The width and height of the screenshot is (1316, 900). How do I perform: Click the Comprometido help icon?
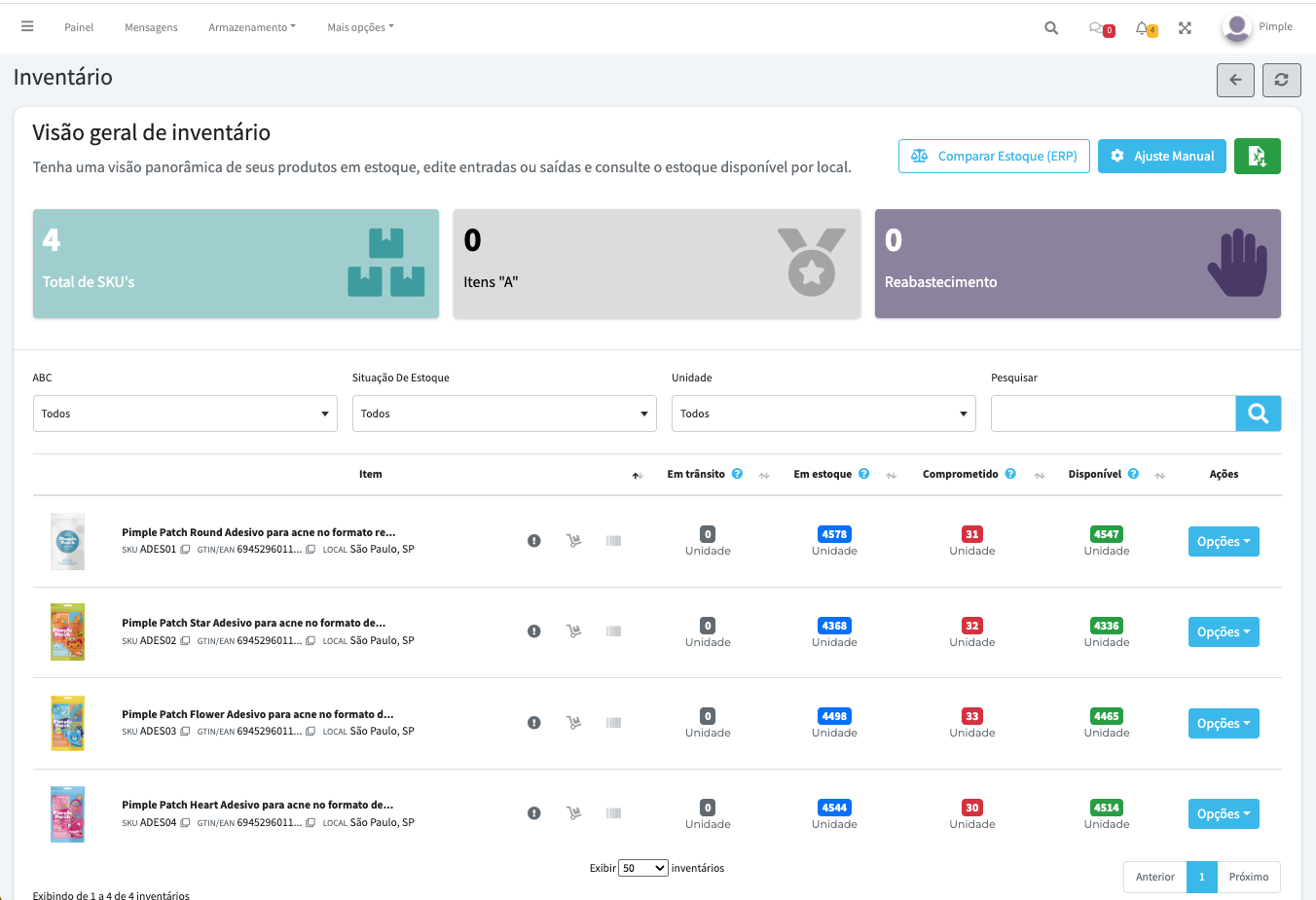tap(1010, 474)
